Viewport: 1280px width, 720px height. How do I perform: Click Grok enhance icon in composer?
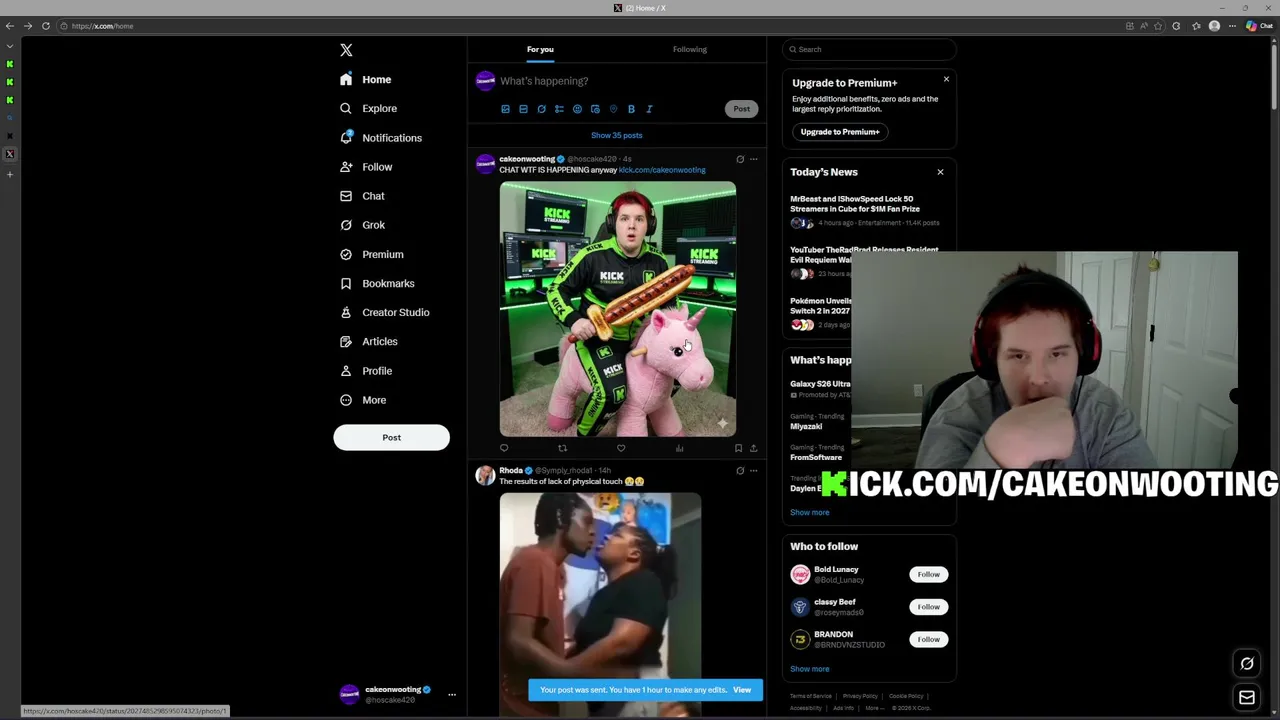(x=541, y=109)
